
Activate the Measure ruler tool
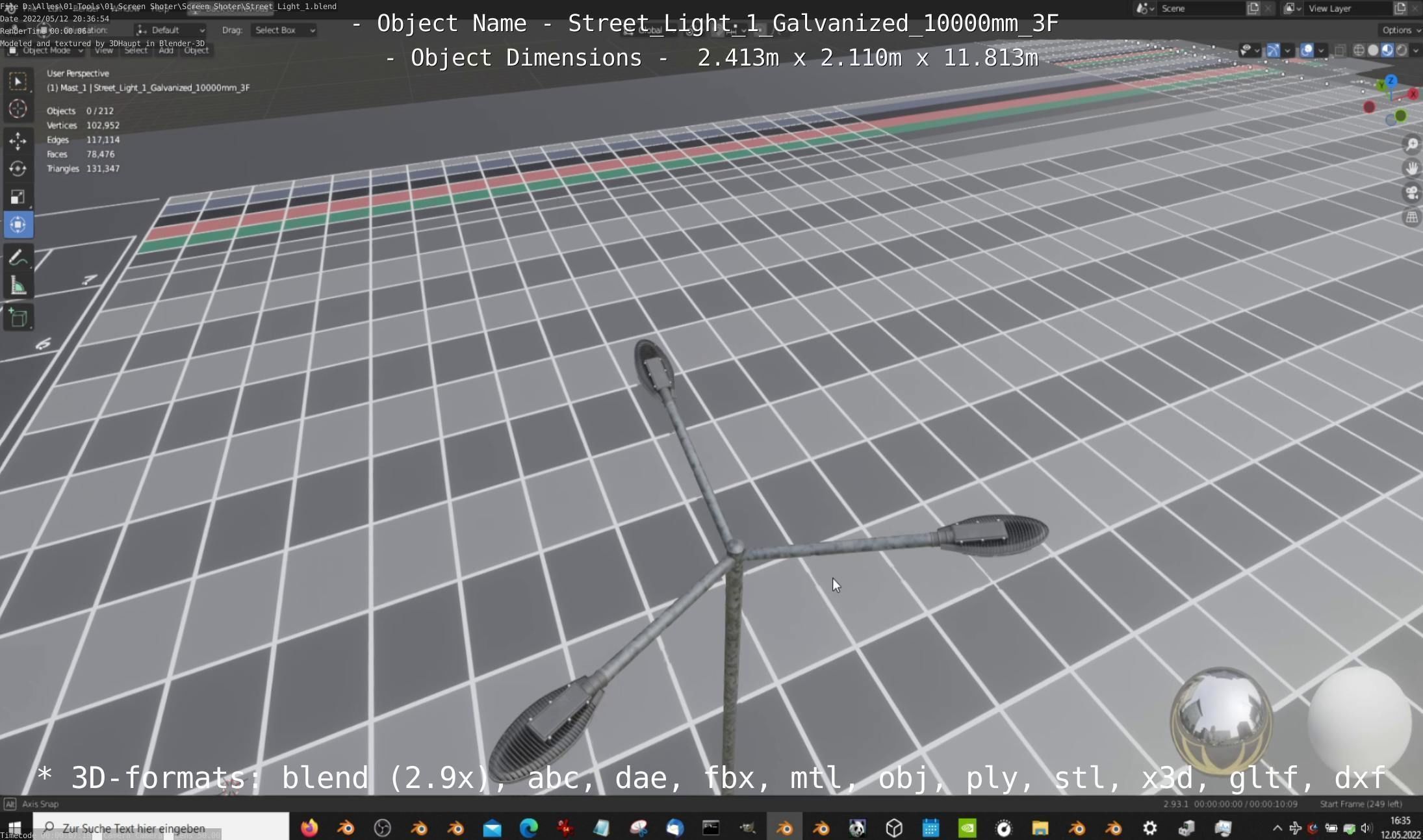pos(18,286)
